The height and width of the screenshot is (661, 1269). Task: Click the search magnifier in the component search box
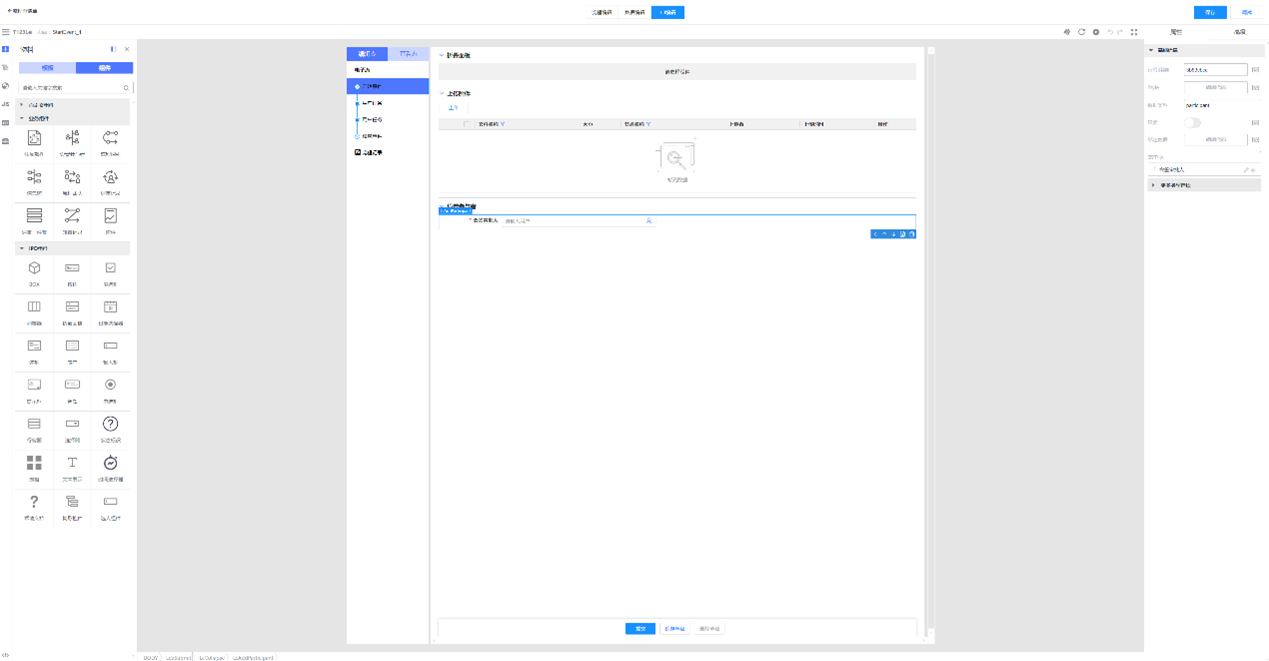pyautogui.click(x=126, y=88)
